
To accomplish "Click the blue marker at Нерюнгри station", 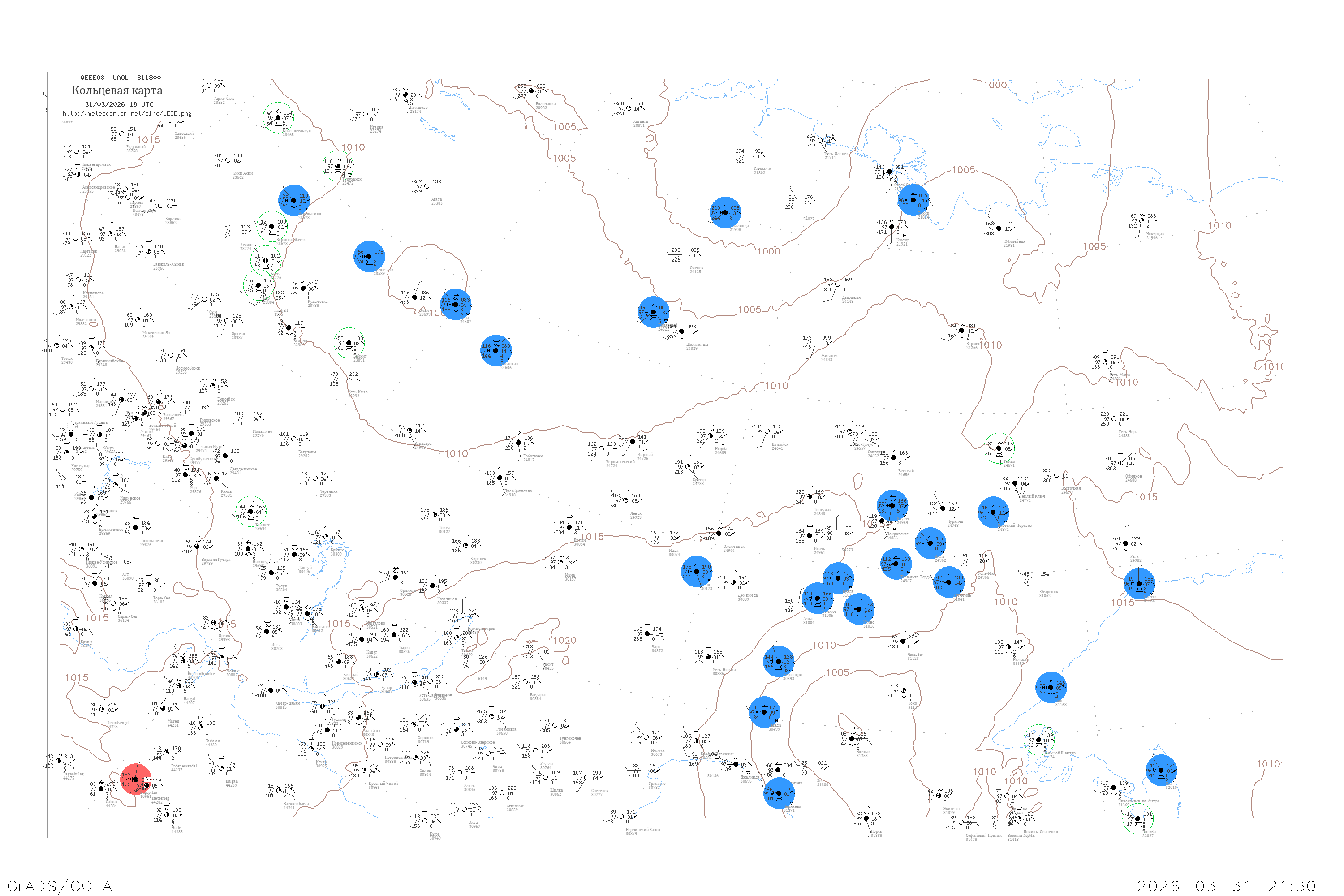I will (779, 662).
